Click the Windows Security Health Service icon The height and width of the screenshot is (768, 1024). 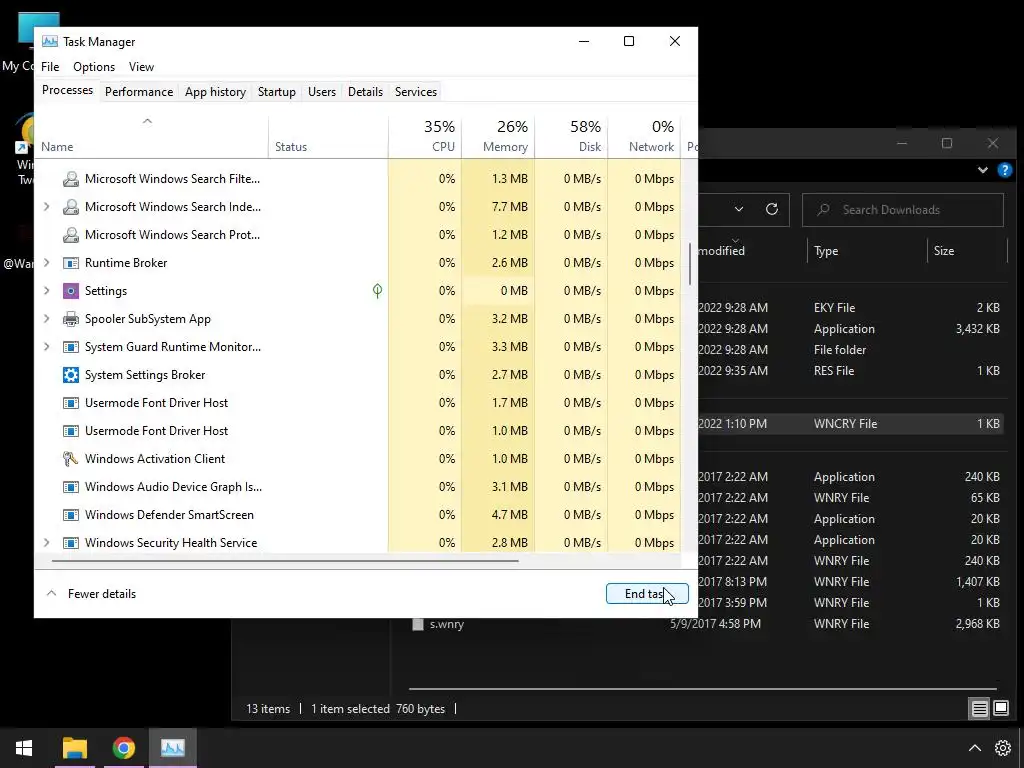[71, 543]
